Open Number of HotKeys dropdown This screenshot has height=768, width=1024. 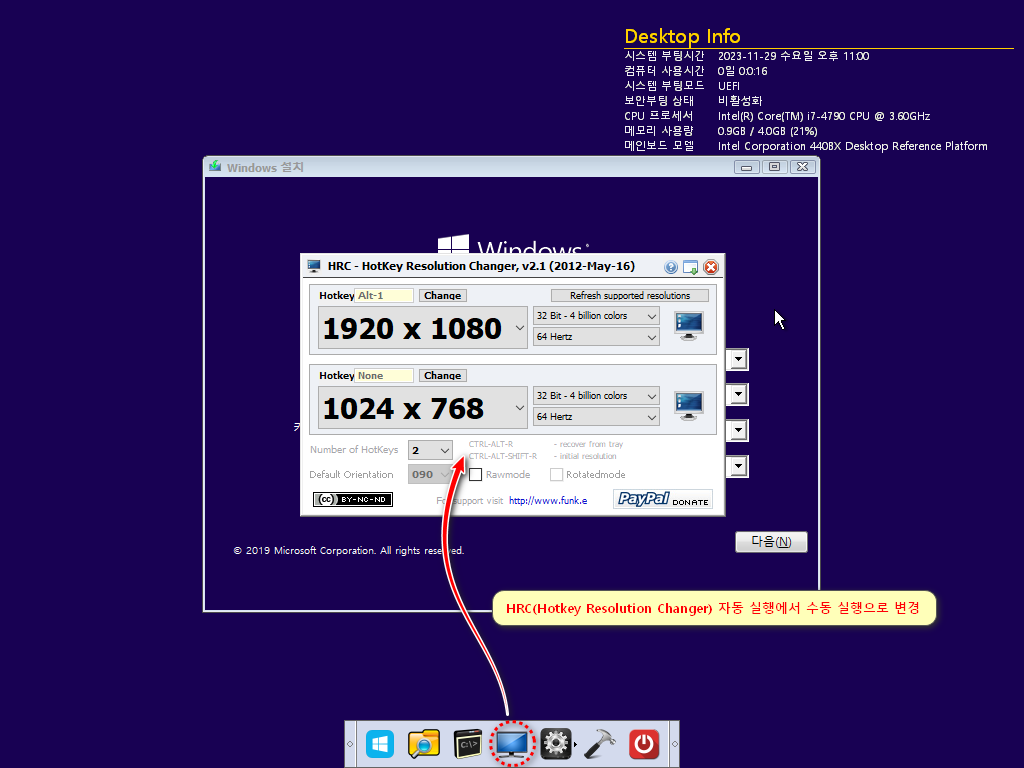[x=430, y=450]
